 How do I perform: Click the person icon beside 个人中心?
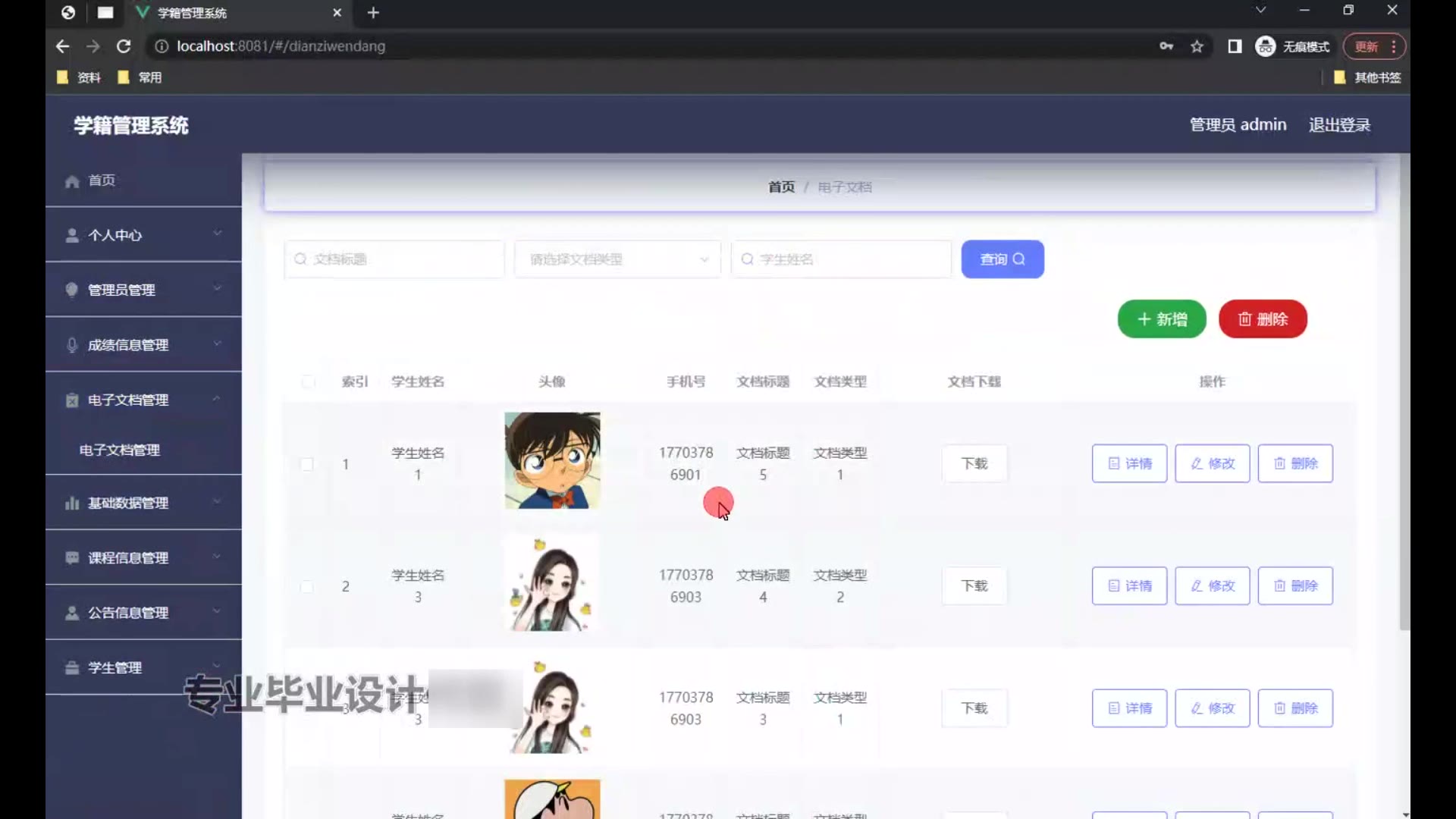(72, 236)
